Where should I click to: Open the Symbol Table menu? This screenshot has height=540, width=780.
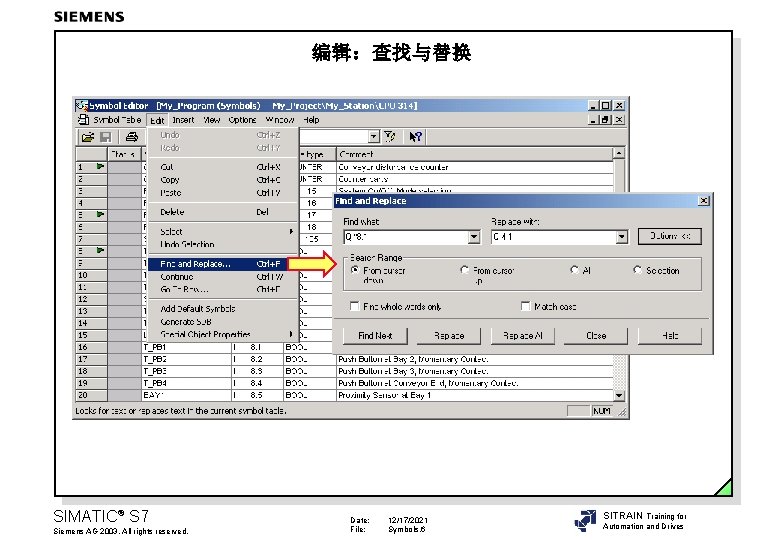(x=117, y=120)
